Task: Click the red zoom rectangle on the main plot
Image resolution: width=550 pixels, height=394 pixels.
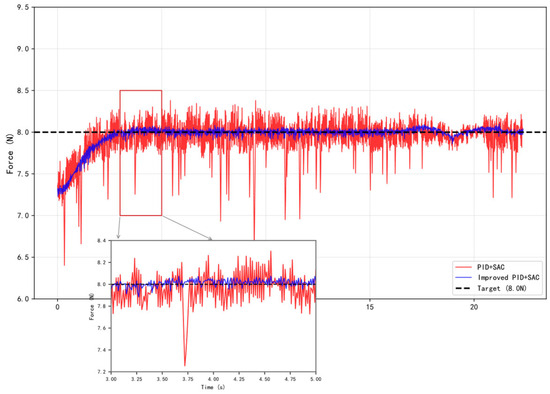Action: tap(141, 153)
